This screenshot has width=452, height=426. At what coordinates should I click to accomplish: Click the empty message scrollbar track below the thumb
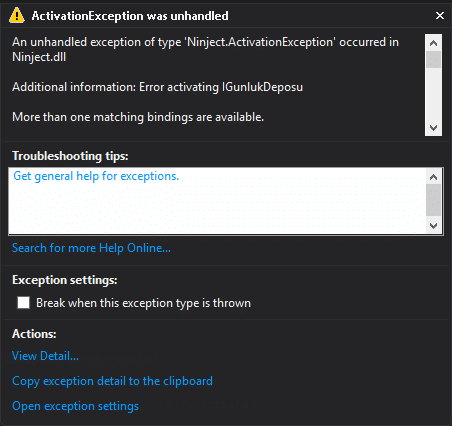coord(433,94)
